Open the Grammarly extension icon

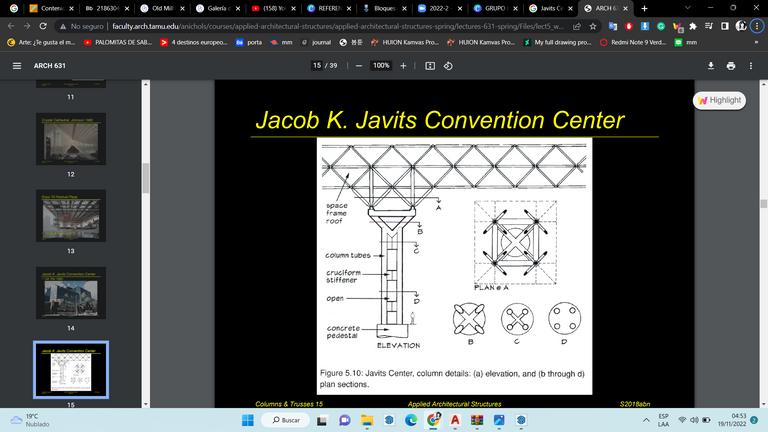click(x=661, y=26)
